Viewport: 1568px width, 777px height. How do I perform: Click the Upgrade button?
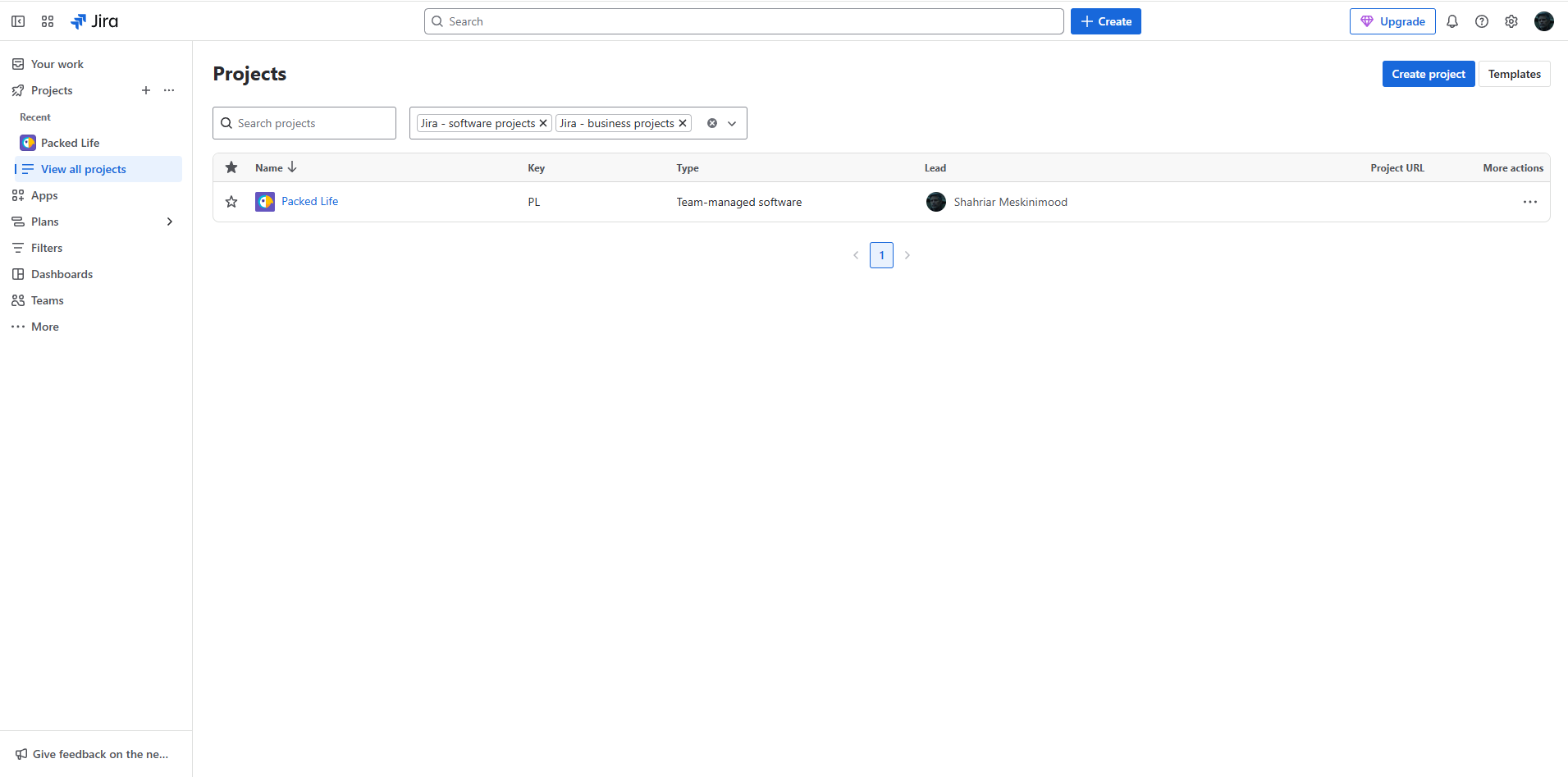(x=1392, y=21)
